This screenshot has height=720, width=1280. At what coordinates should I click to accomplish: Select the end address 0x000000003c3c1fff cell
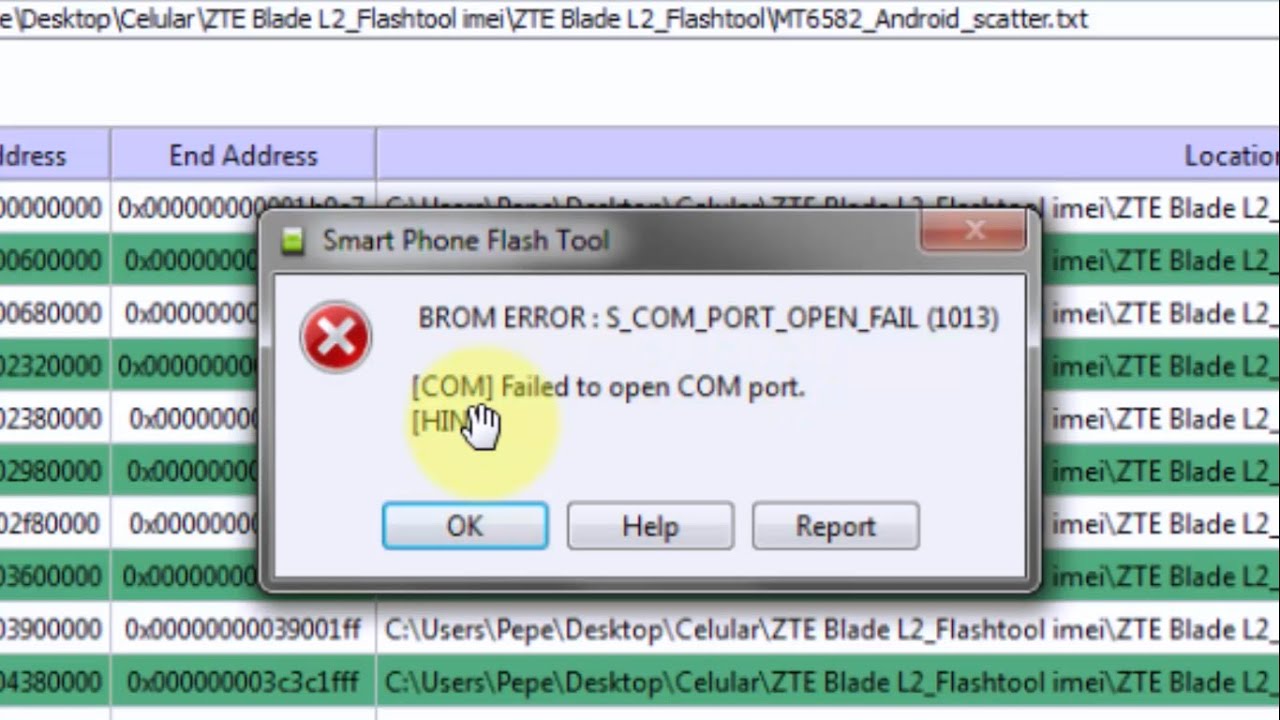coord(243,682)
